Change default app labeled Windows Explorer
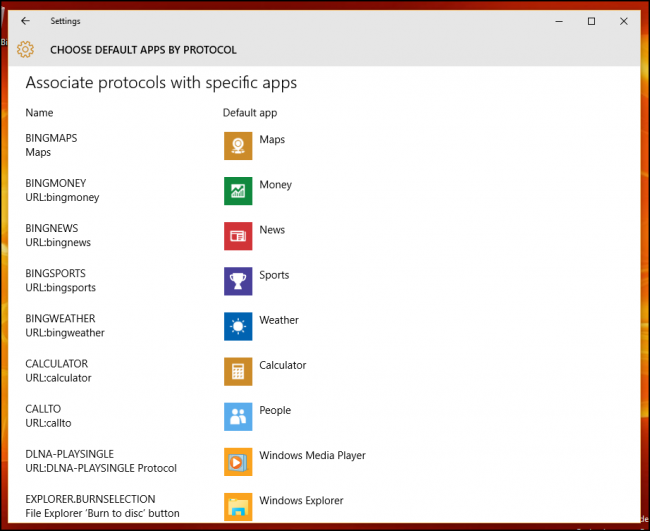This screenshot has width=650, height=531. coord(301,501)
